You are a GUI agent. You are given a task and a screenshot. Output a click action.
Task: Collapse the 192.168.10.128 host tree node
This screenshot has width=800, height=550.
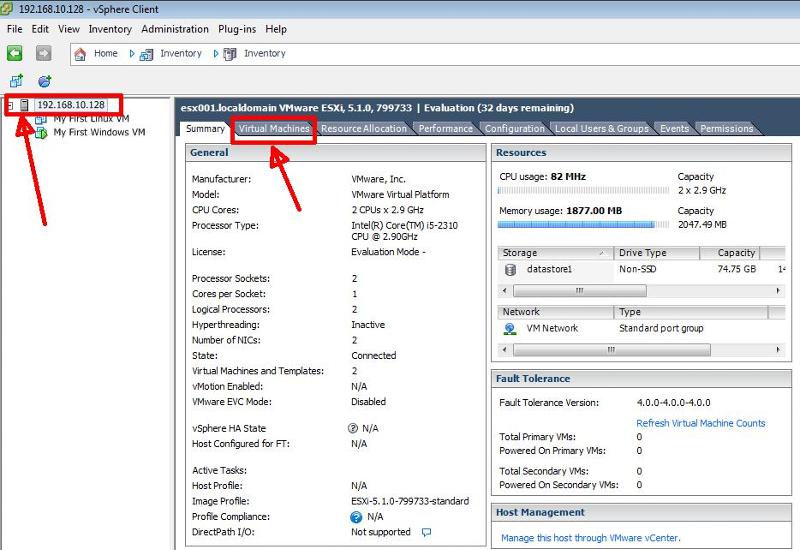point(10,106)
